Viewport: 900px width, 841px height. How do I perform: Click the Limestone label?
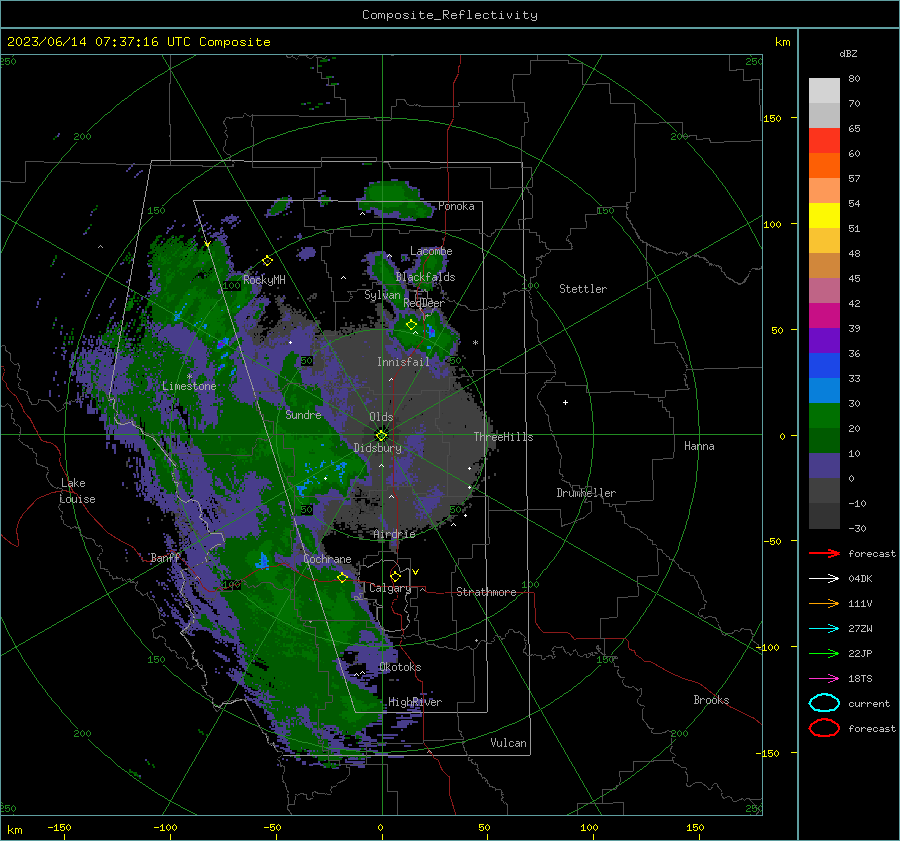[x=189, y=386]
